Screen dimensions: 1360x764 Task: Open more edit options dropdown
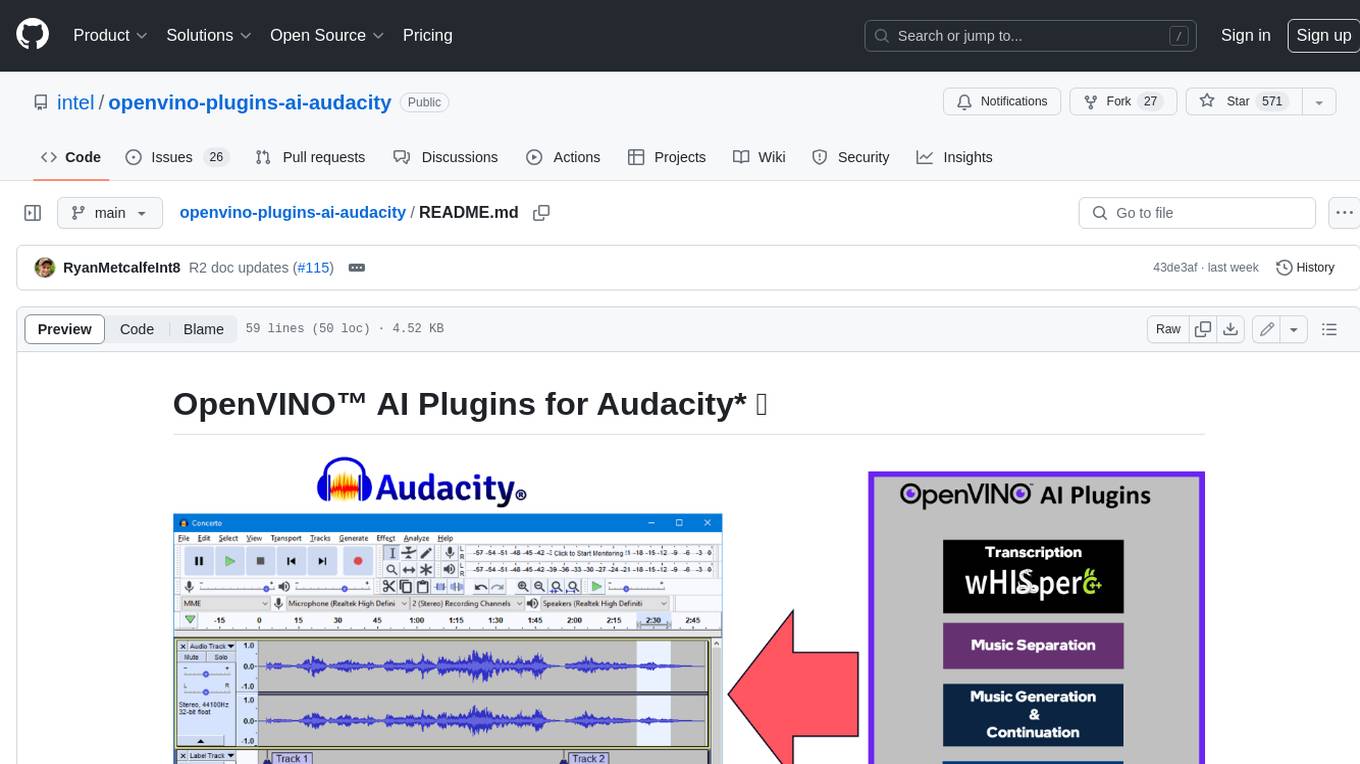1294,329
